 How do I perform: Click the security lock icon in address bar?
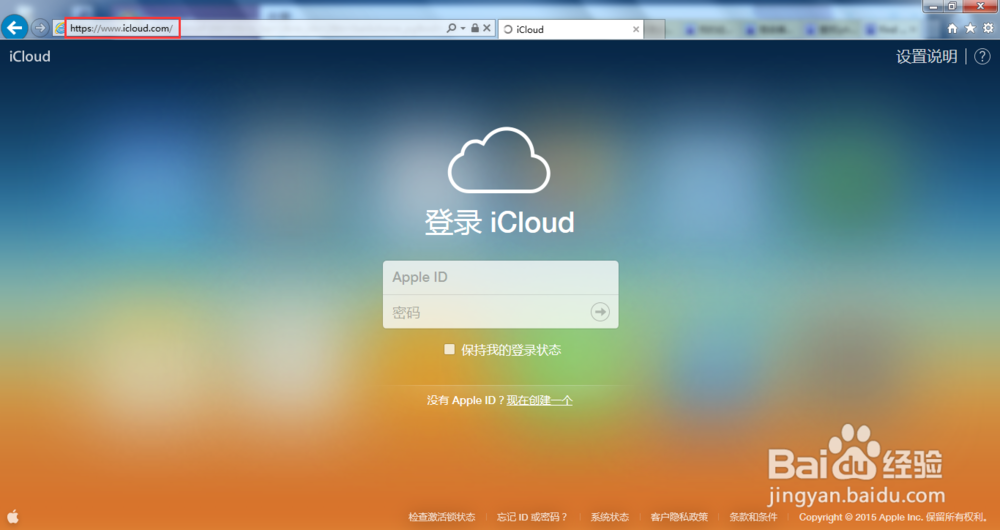coord(474,28)
